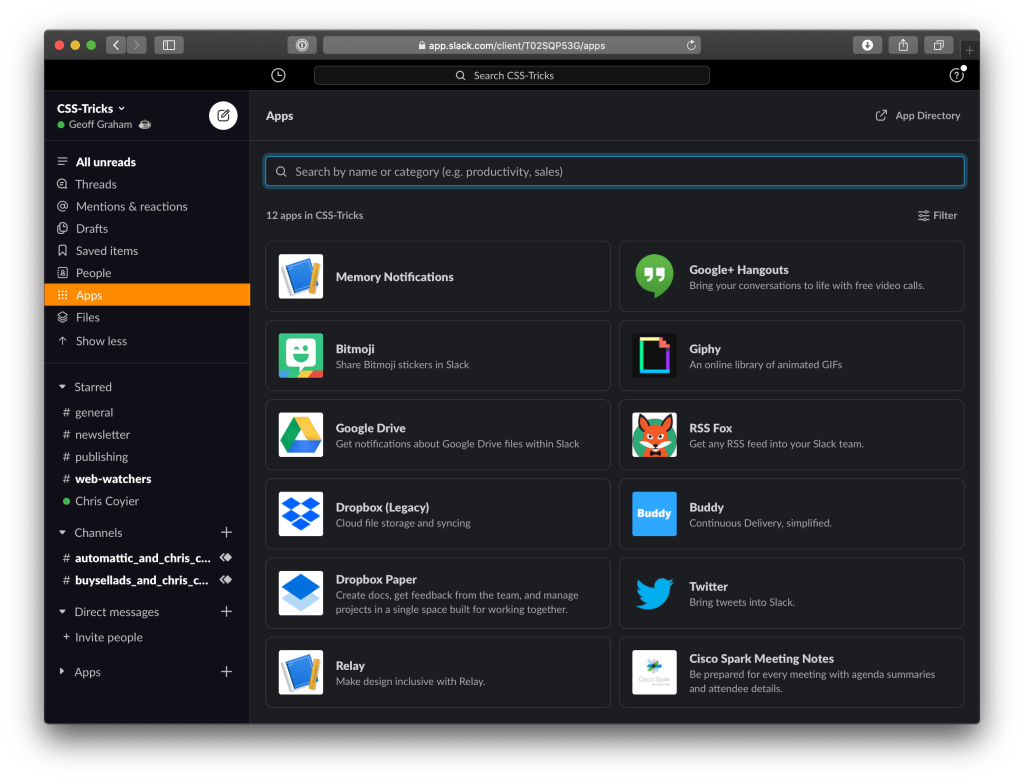The height and width of the screenshot is (782, 1024).
Task: Click the add direct message plus icon
Action: pos(226,611)
